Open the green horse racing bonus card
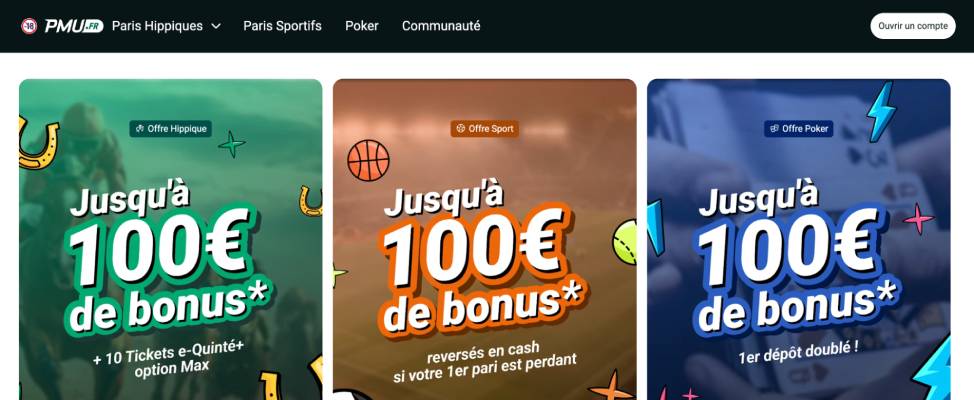This screenshot has height=400, width=974. (171, 239)
